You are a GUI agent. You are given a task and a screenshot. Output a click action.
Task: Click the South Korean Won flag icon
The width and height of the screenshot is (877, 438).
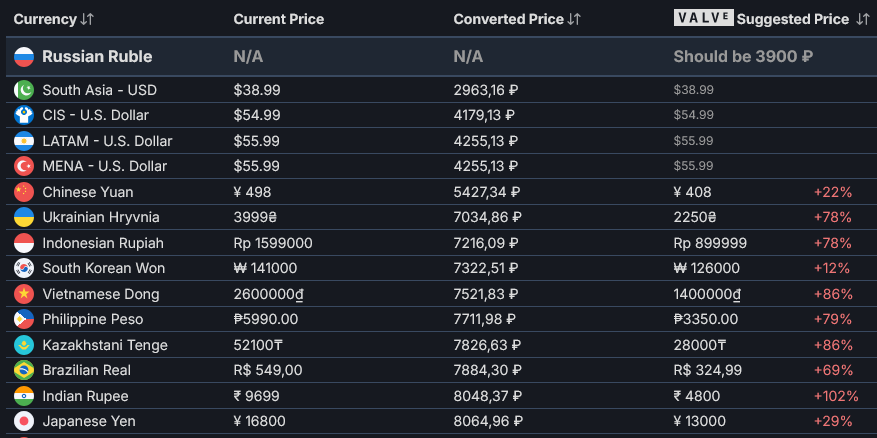pos(24,268)
